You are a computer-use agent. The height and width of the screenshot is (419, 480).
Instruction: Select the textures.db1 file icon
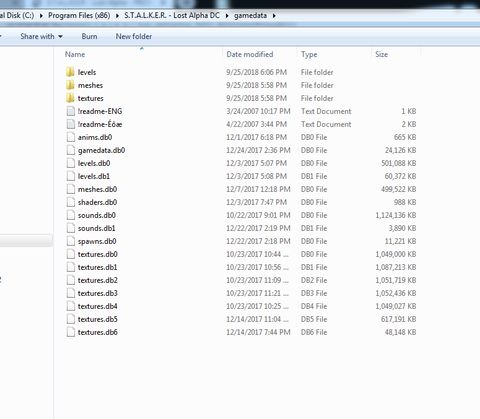[71, 267]
